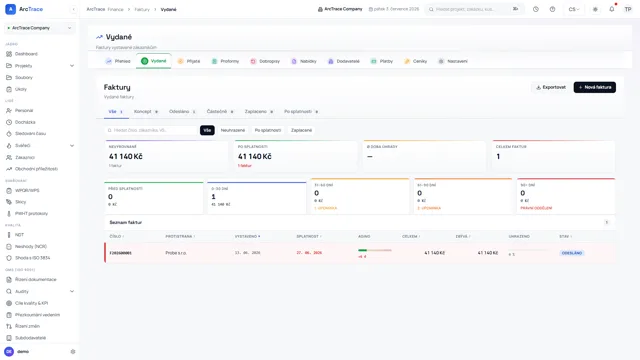Switch to the Přijaté tab

pos(189,61)
